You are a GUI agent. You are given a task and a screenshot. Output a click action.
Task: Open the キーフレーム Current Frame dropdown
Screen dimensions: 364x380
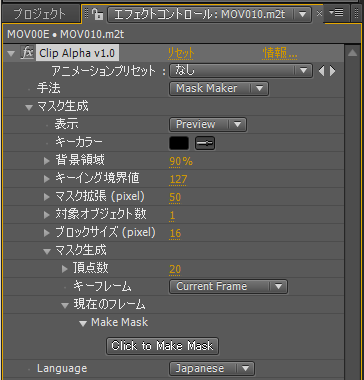point(228,287)
